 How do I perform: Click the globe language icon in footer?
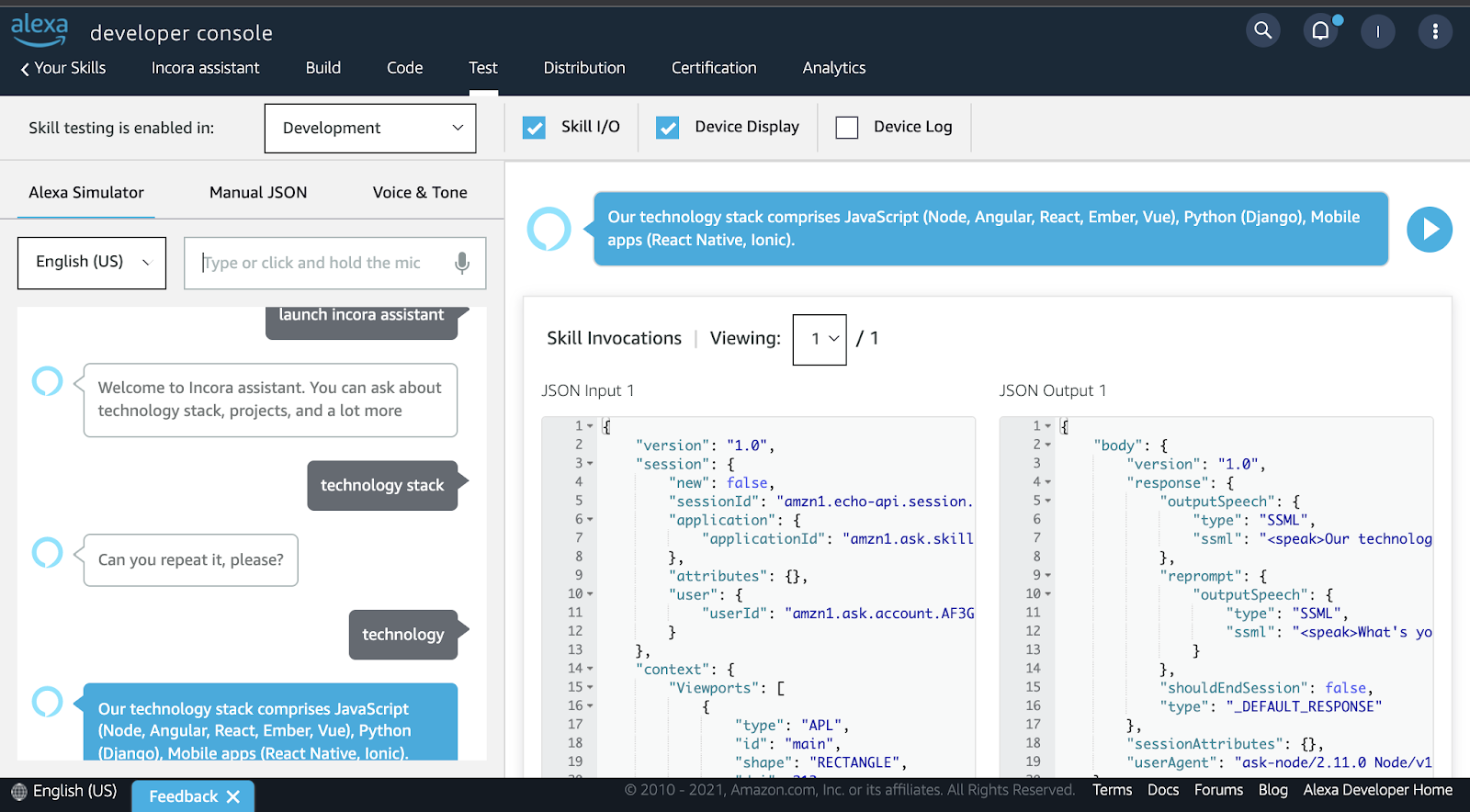coord(19,791)
